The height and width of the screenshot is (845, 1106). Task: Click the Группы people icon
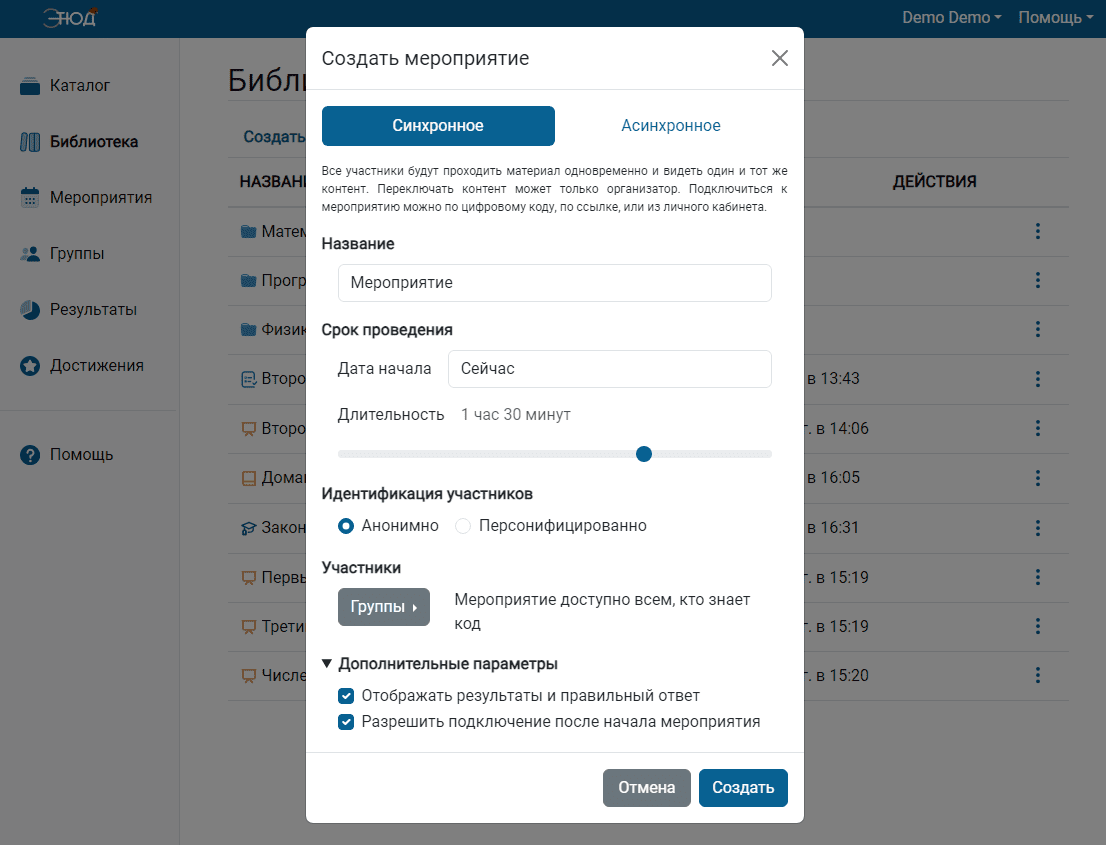[x=30, y=254]
